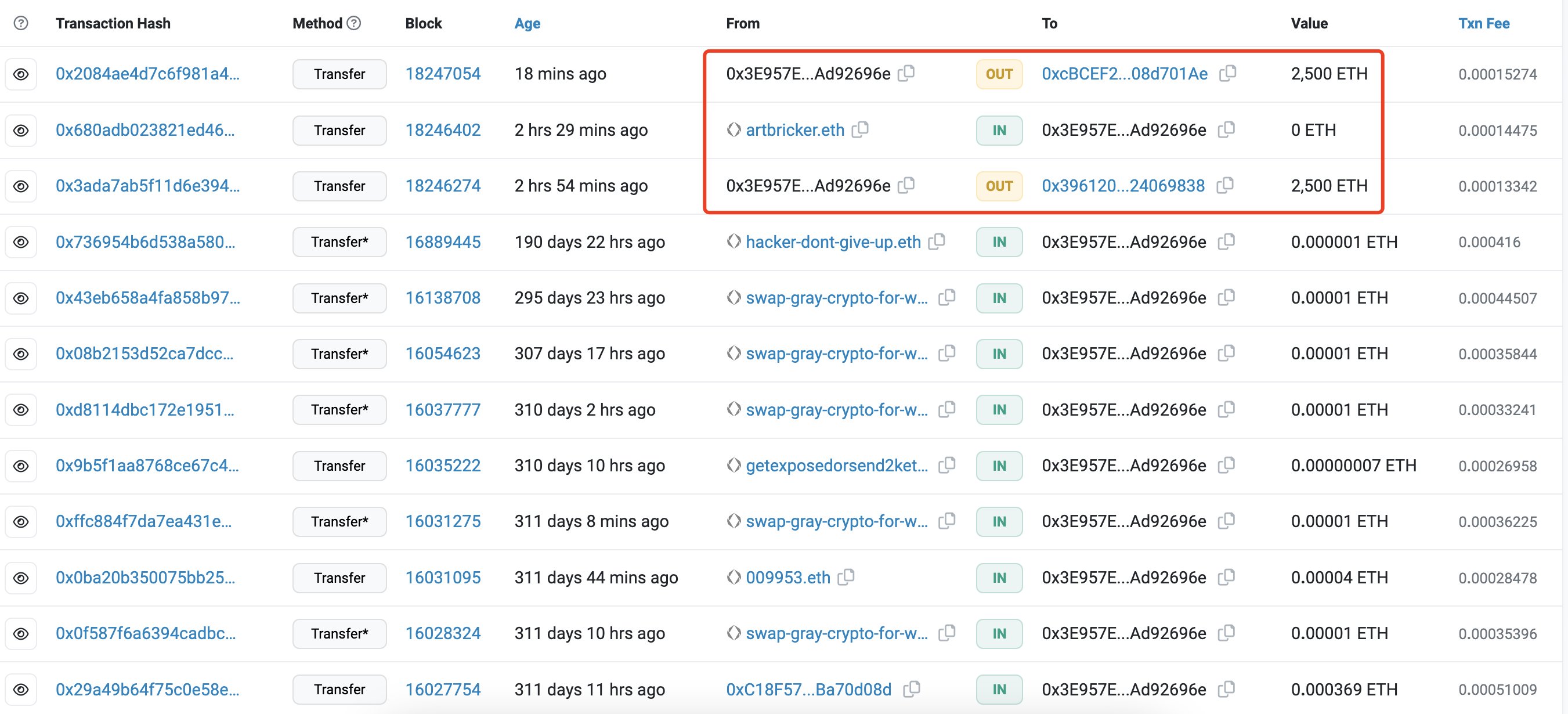Open the 009953.eth address
The width and height of the screenshot is (1568, 714).
tap(787, 578)
